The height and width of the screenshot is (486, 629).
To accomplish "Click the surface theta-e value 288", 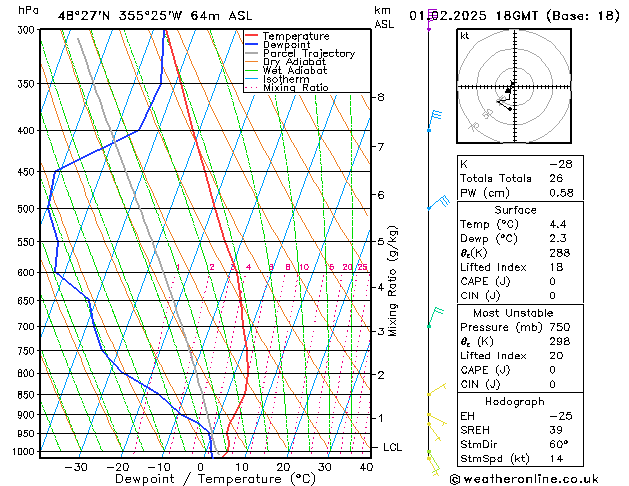I will [x=560, y=253].
